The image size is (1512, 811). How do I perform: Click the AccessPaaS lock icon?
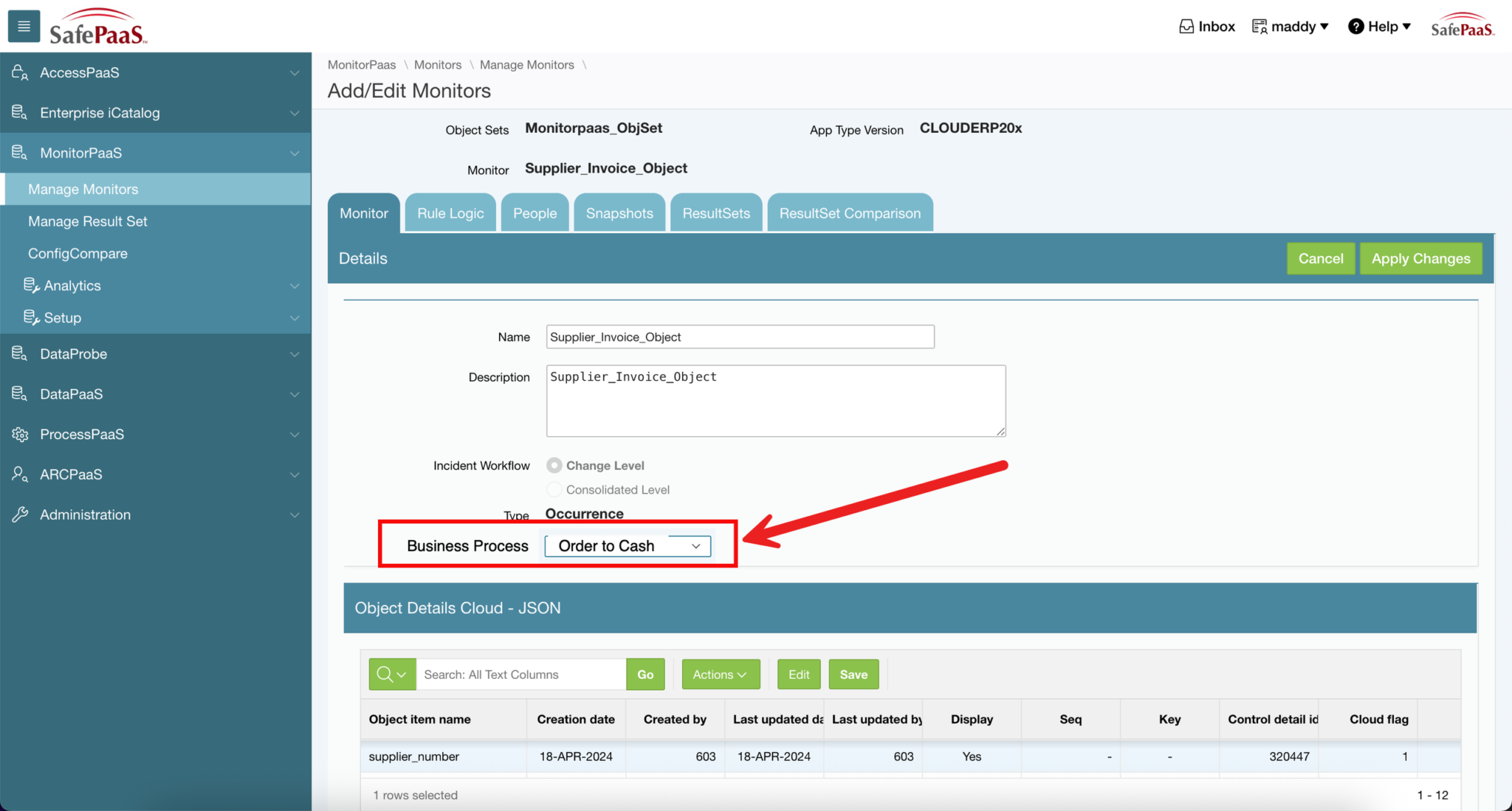[x=20, y=72]
